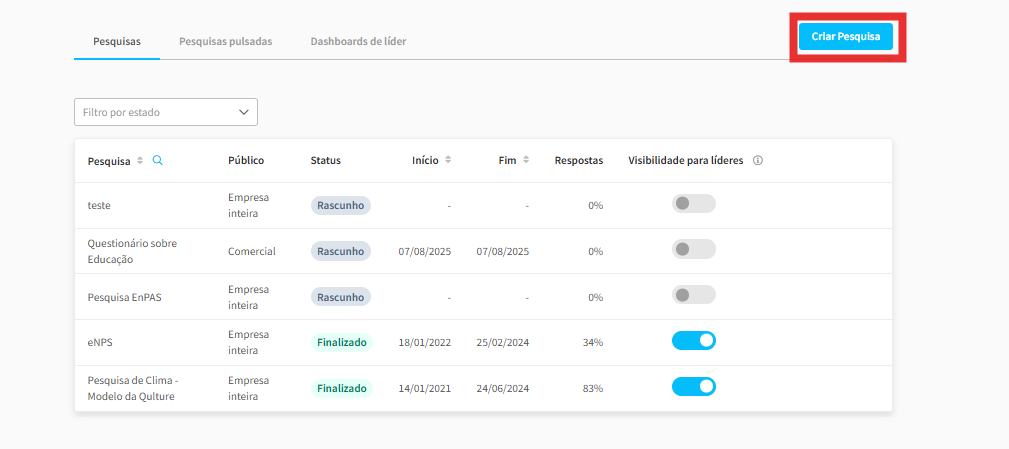Click start date 18/01/2022

click(x=425, y=343)
